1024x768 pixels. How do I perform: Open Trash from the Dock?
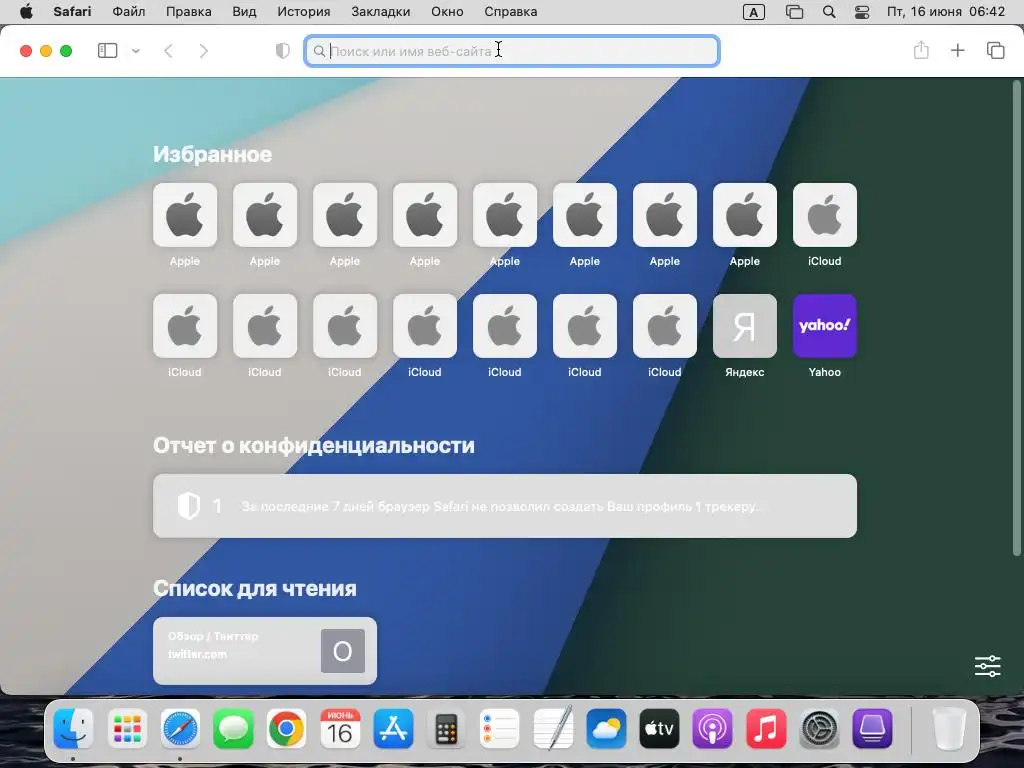coord(949,728)
